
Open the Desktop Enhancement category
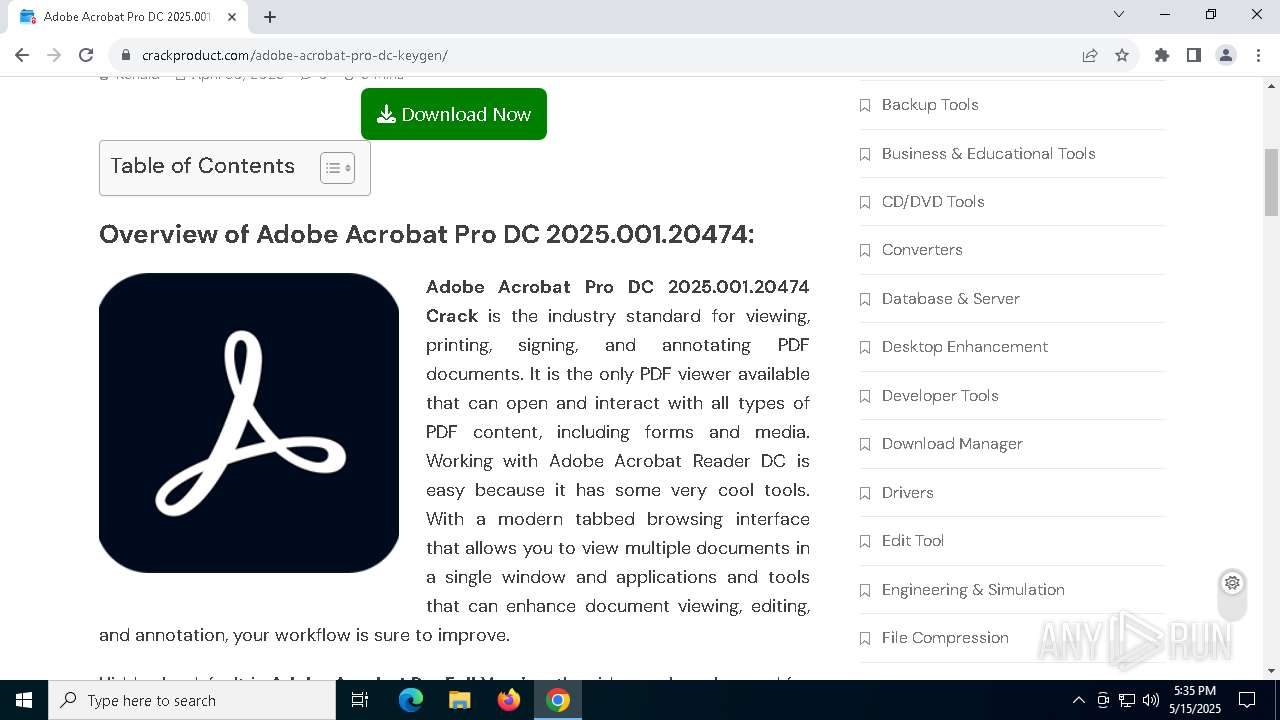[x=965, y=346]
